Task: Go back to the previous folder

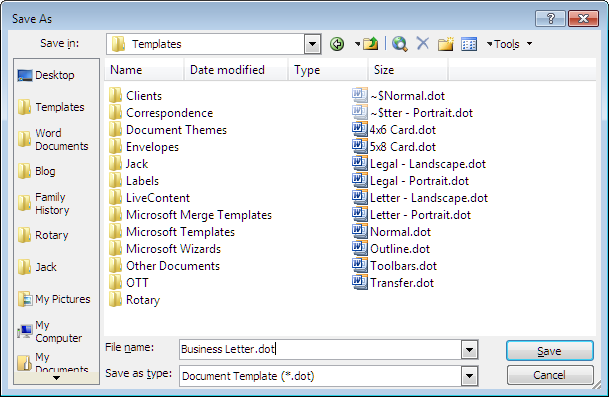Action: tap(337, 44)
